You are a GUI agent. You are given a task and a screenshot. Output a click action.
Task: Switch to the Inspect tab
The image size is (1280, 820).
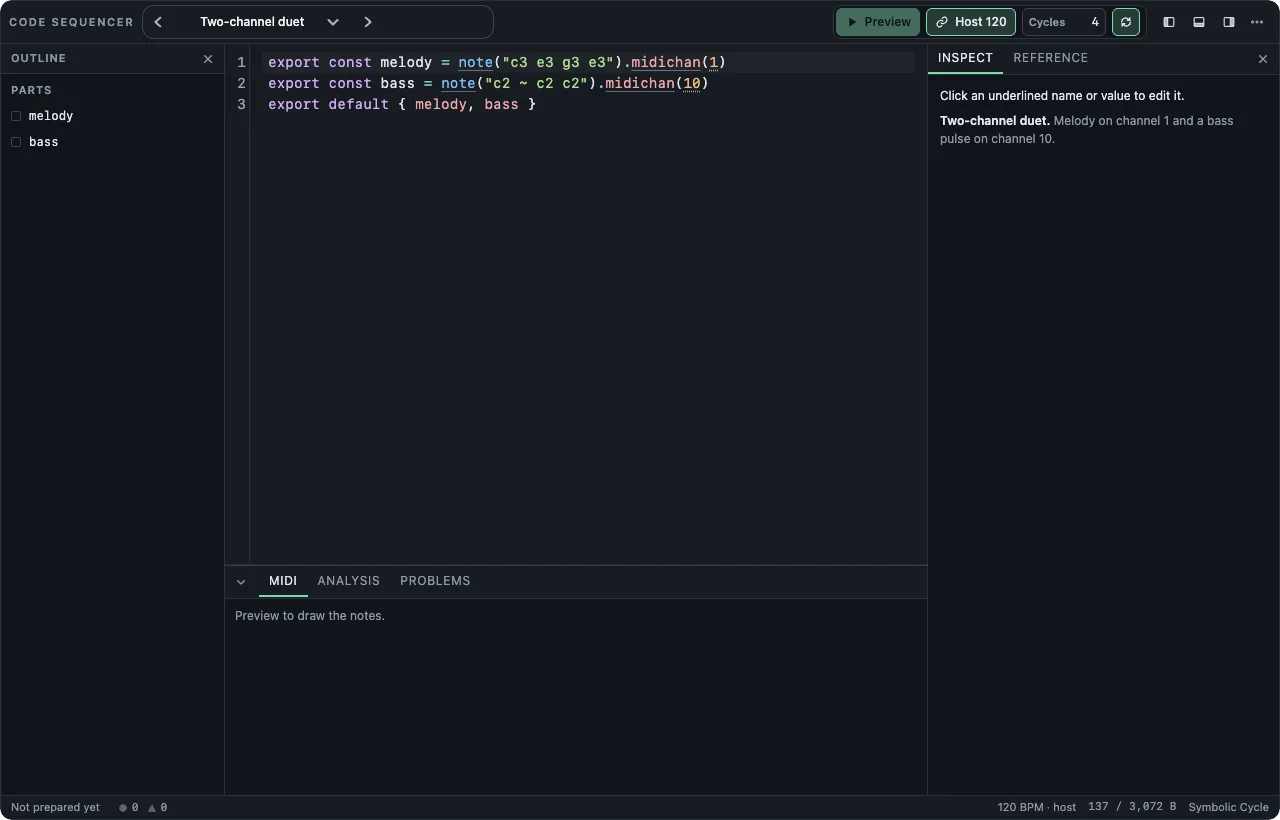(x=965, y=58)
